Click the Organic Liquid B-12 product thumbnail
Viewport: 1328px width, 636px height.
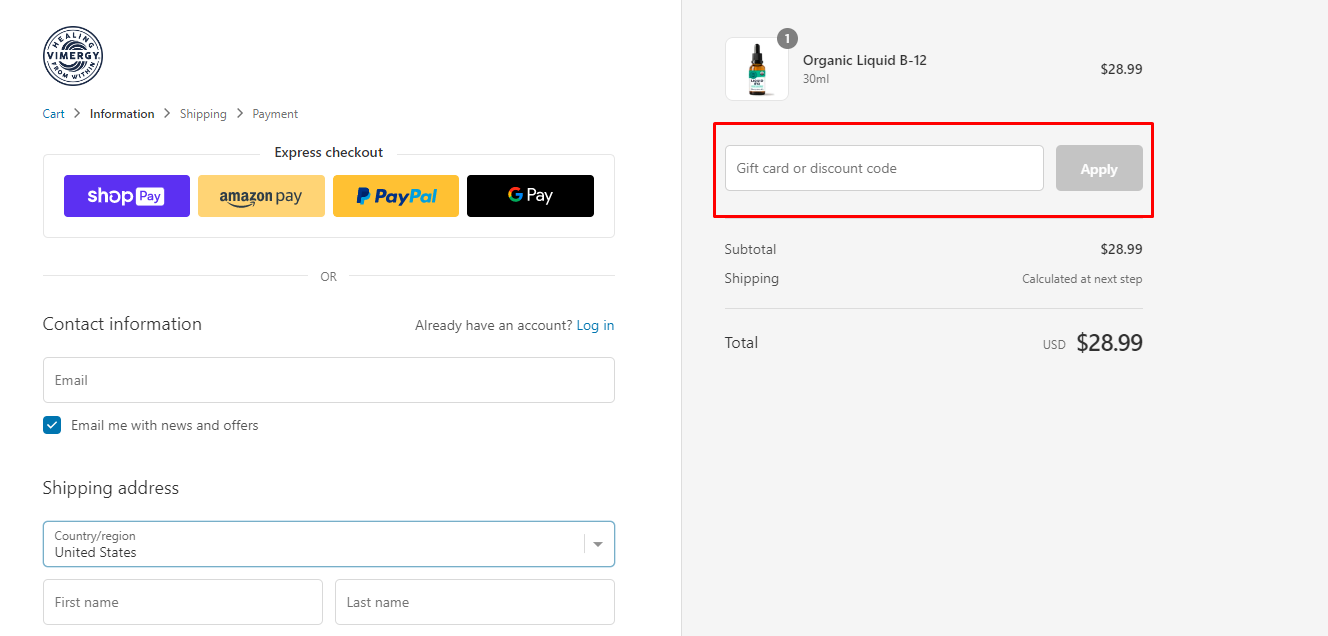click(757, 69)
